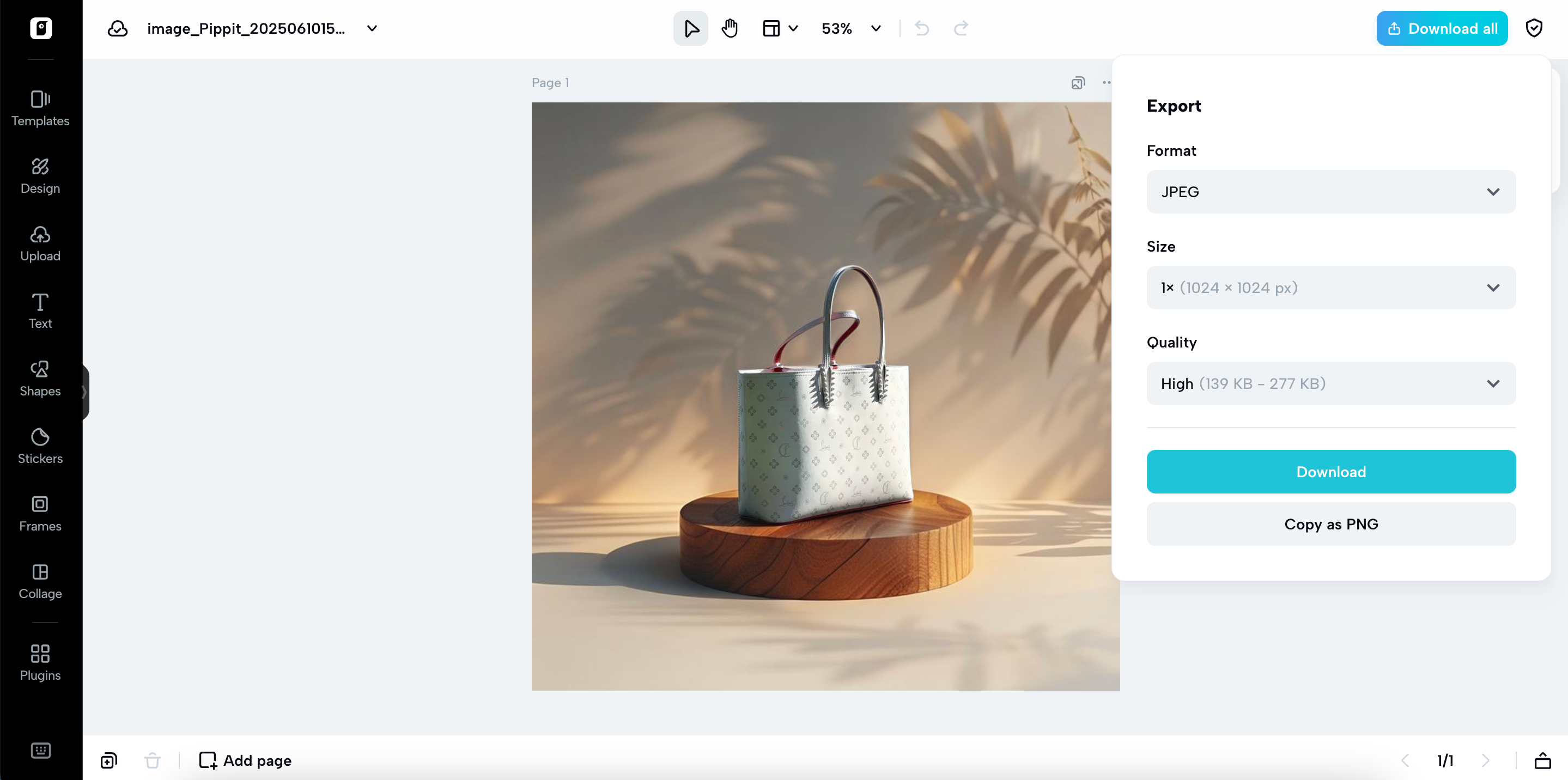Viewport: 1568px width, 780px height.
Task: Click the Page 1 label
Action: 550,83
